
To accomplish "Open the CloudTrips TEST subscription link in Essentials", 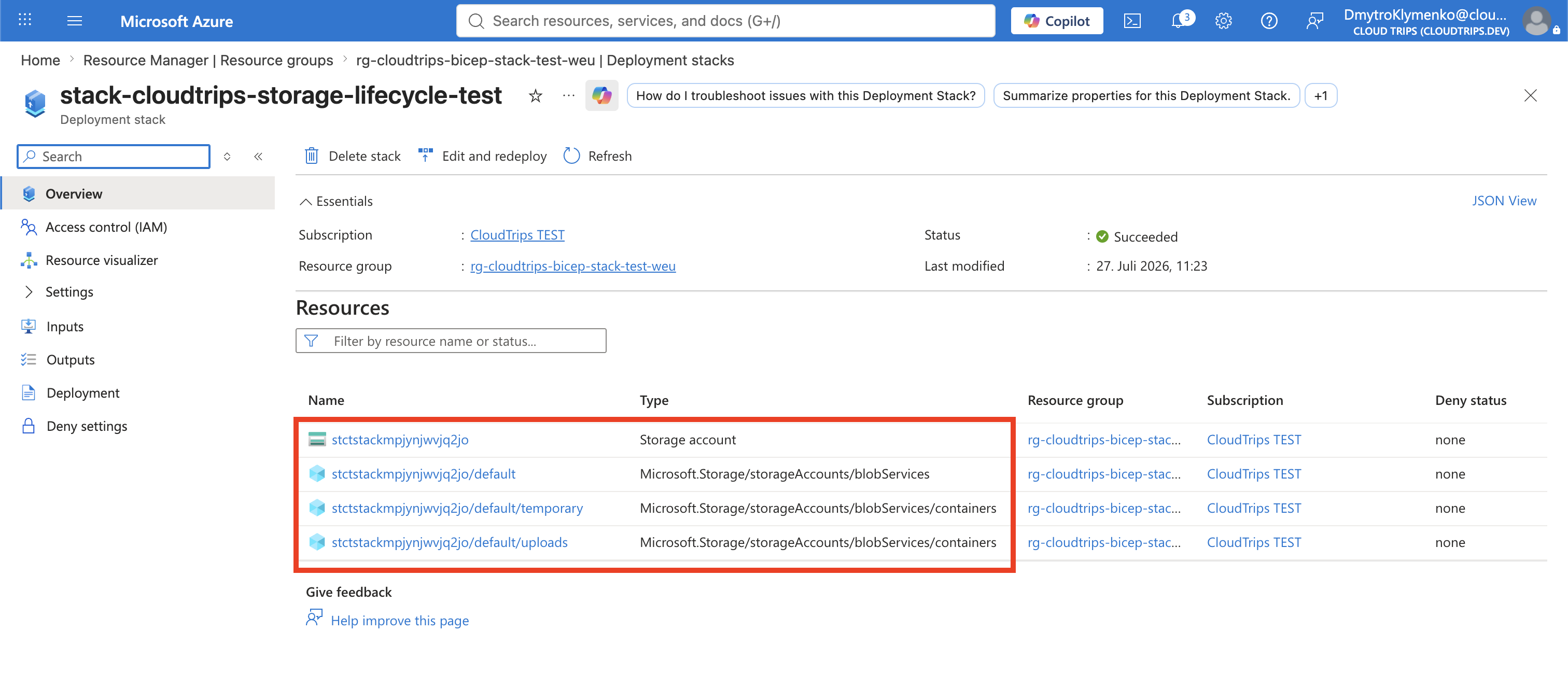I will 517,234.
